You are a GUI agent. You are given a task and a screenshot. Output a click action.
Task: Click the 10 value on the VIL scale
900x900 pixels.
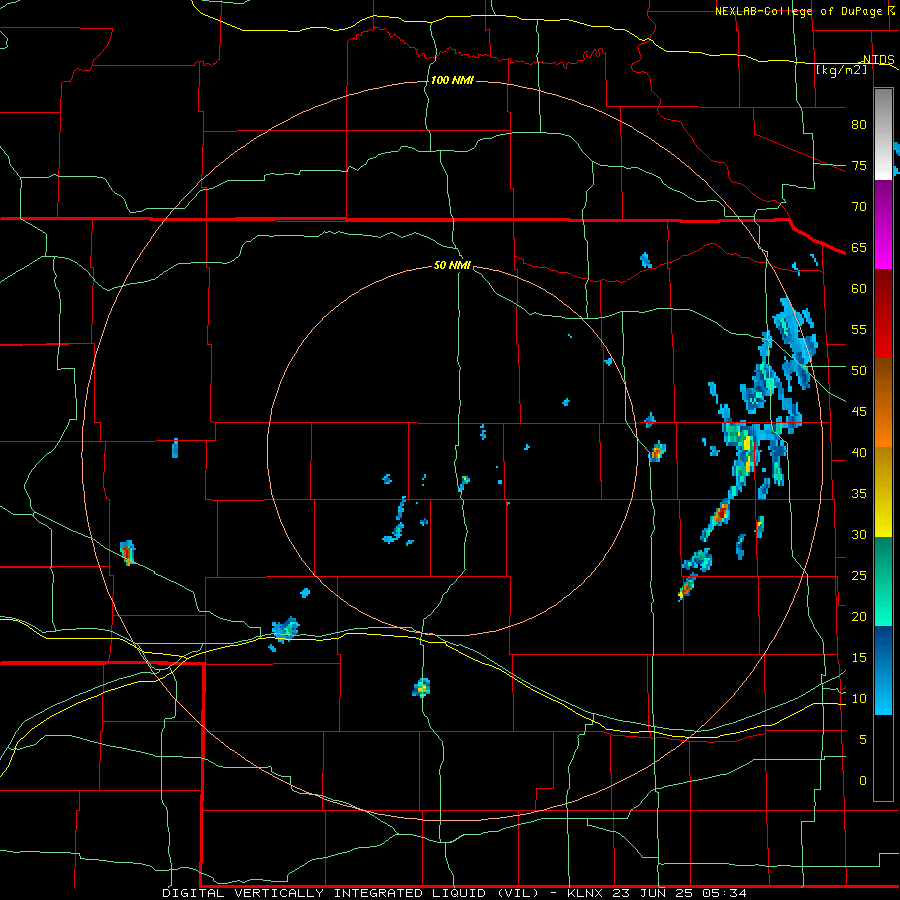click(x=859, y=699)
